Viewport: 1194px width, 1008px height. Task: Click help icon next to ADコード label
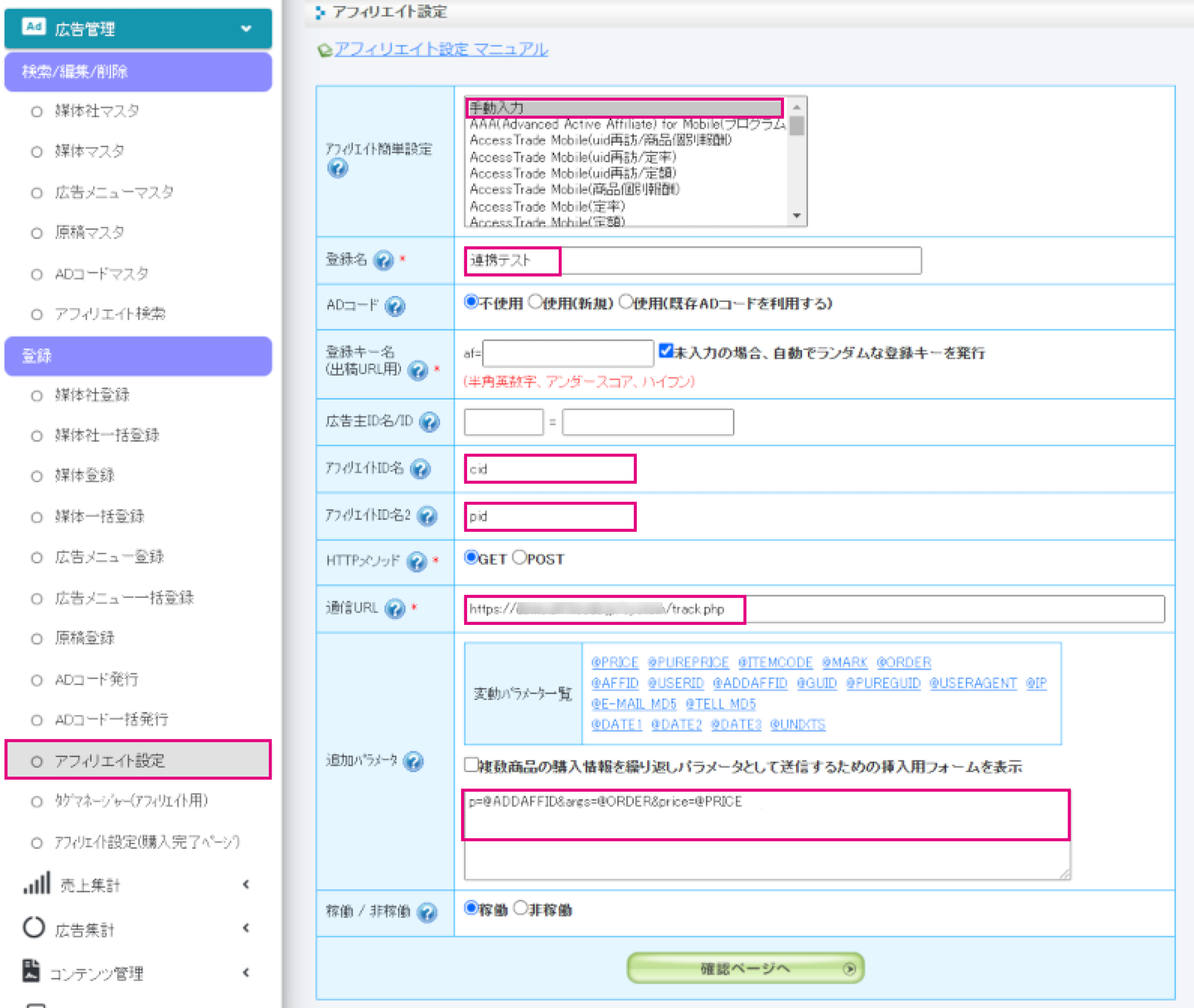pos(395,307)
